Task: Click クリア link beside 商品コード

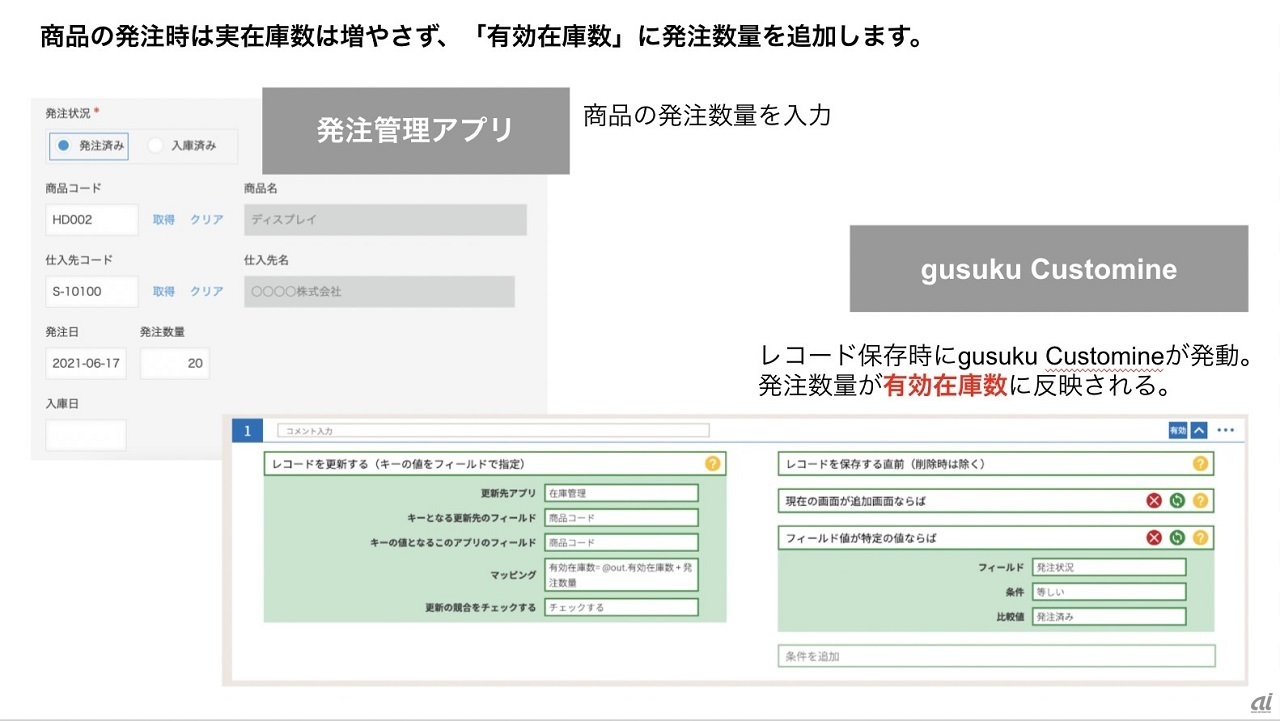Action: [x=207, y=220]
